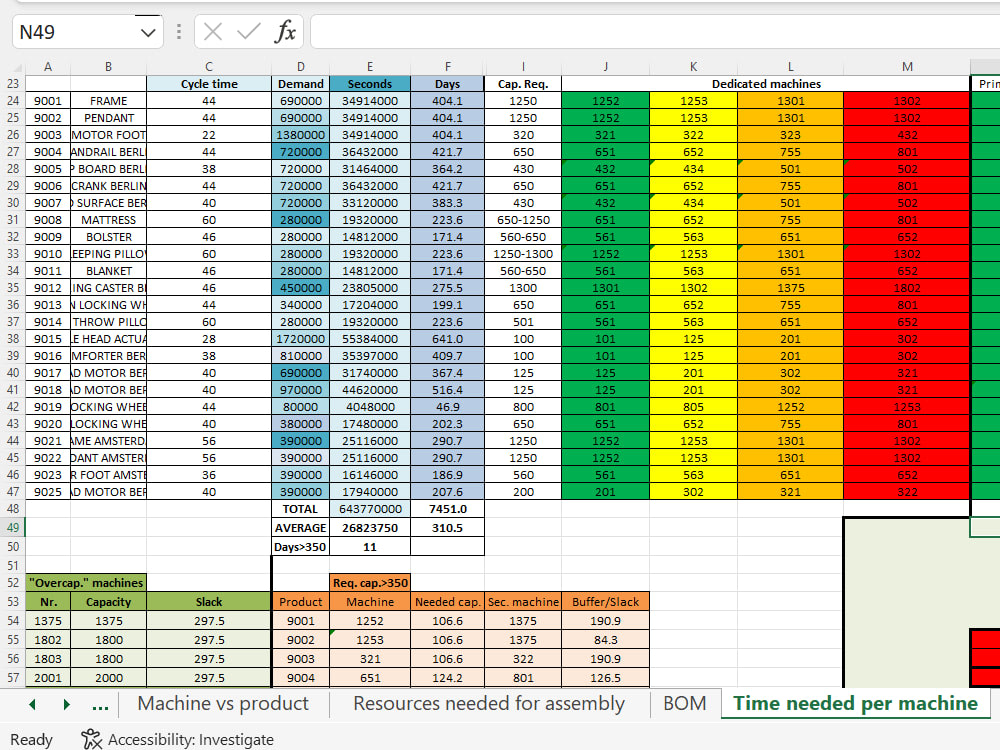Screen dimensions: 1000x750
Task: Switch to the Machine vs product tab
Action: point(223,703)
